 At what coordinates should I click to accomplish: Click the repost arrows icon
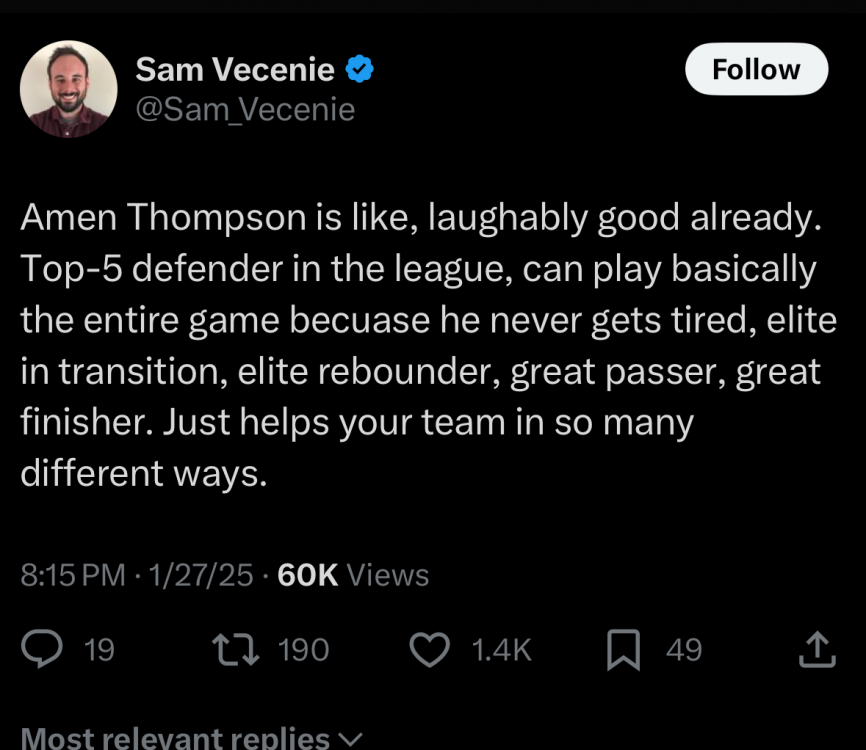tap(236, 650)
